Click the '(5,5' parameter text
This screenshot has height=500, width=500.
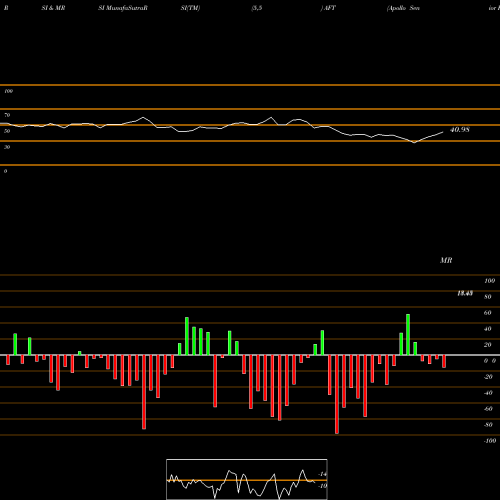(x=257, y=8)
